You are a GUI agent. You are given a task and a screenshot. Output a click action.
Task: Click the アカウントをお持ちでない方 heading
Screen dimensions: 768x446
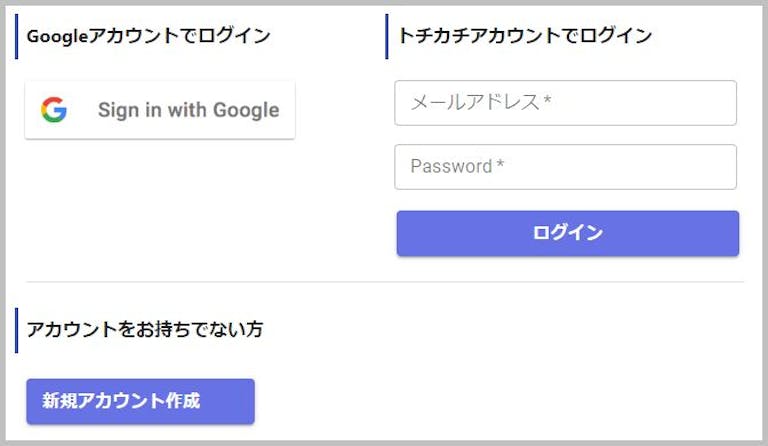pos(145,329)
